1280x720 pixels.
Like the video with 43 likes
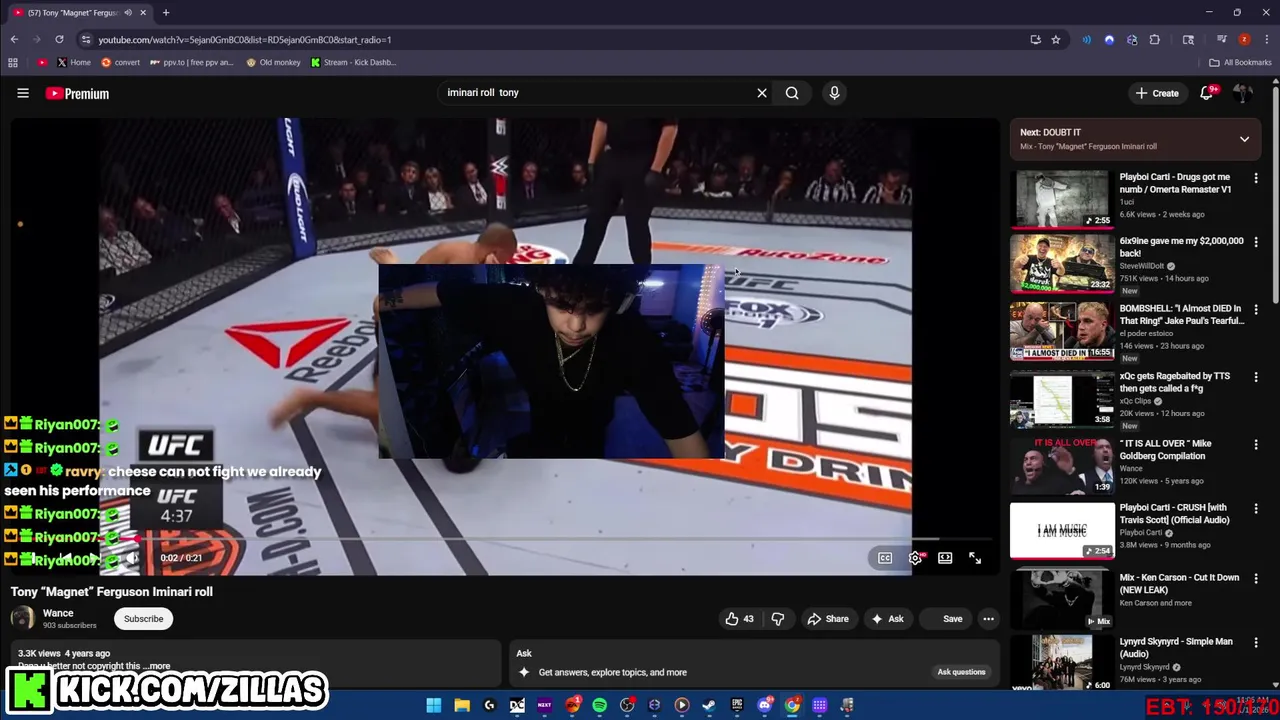739,619
